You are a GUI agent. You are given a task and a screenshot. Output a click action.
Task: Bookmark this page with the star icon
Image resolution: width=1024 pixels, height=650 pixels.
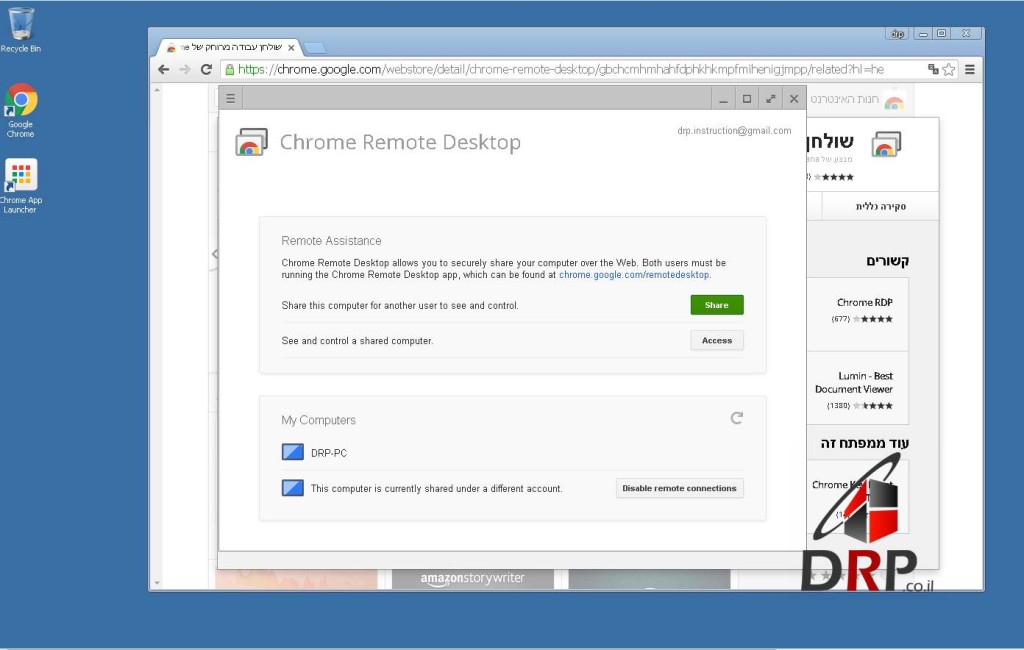pyautogui.click(x=948, y=70)
